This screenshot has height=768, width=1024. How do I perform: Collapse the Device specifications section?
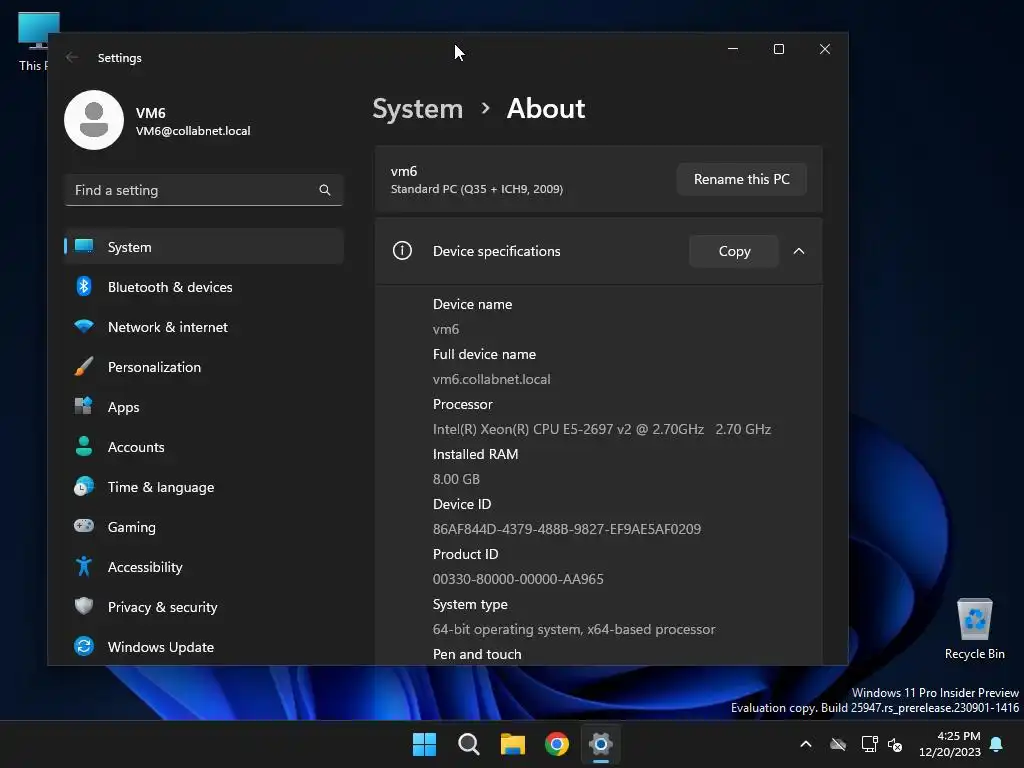[799, 251]
